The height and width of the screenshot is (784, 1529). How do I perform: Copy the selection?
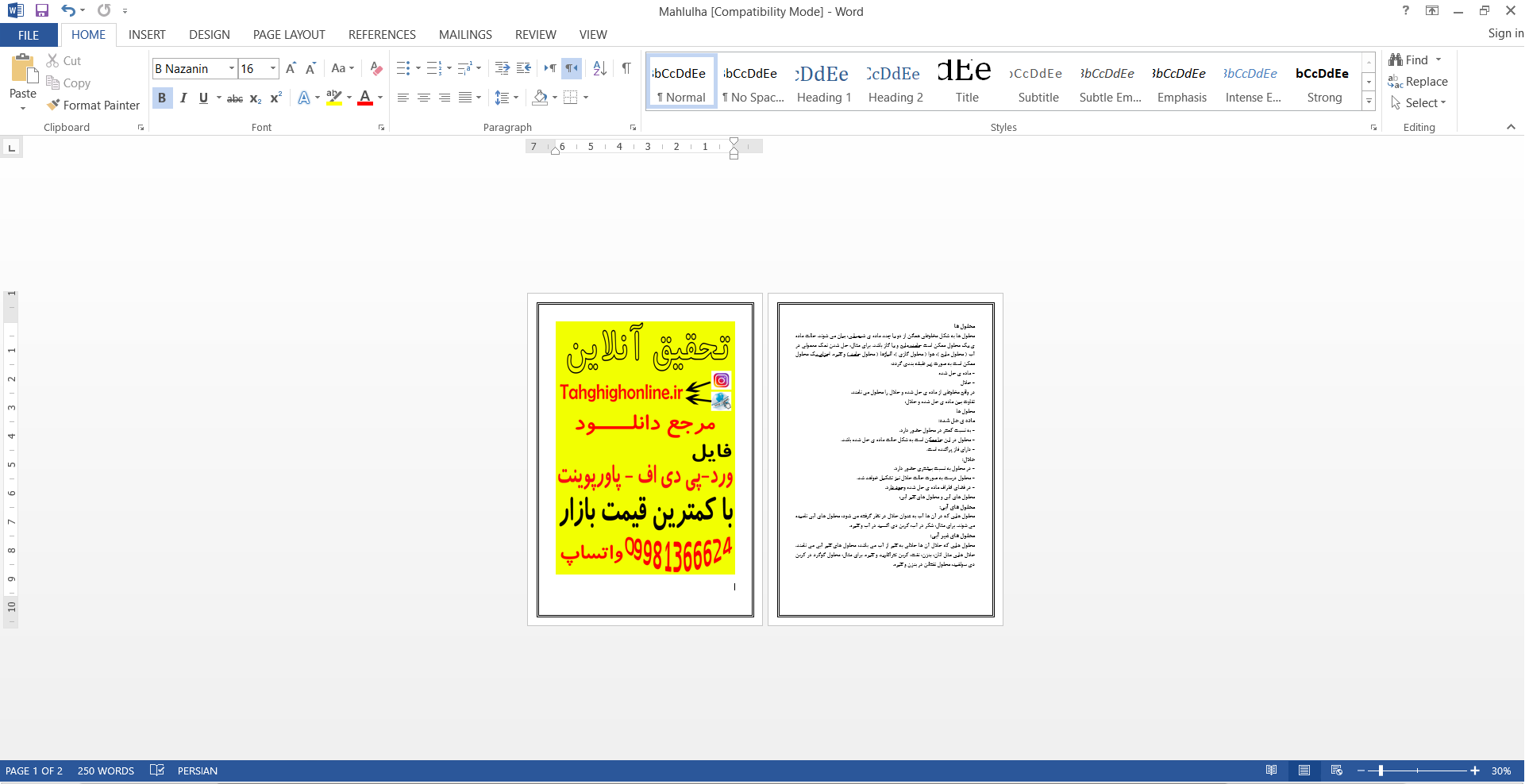[x=68, y=83]
